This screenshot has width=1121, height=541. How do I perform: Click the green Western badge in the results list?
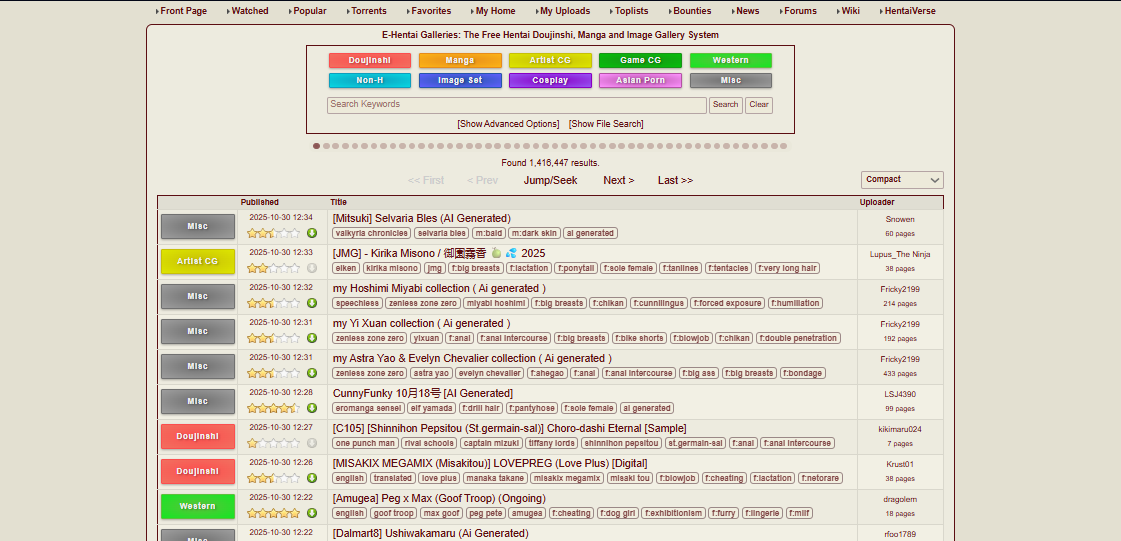pos(198,507)
